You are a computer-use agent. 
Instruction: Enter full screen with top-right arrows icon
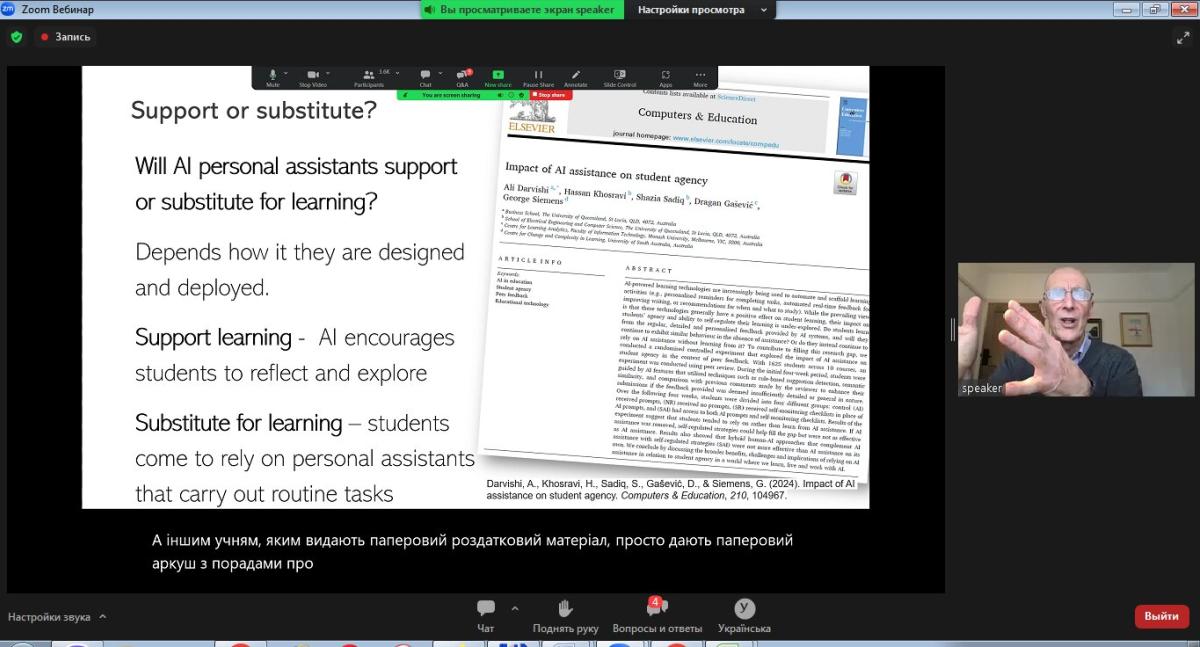pos(1183,37)
